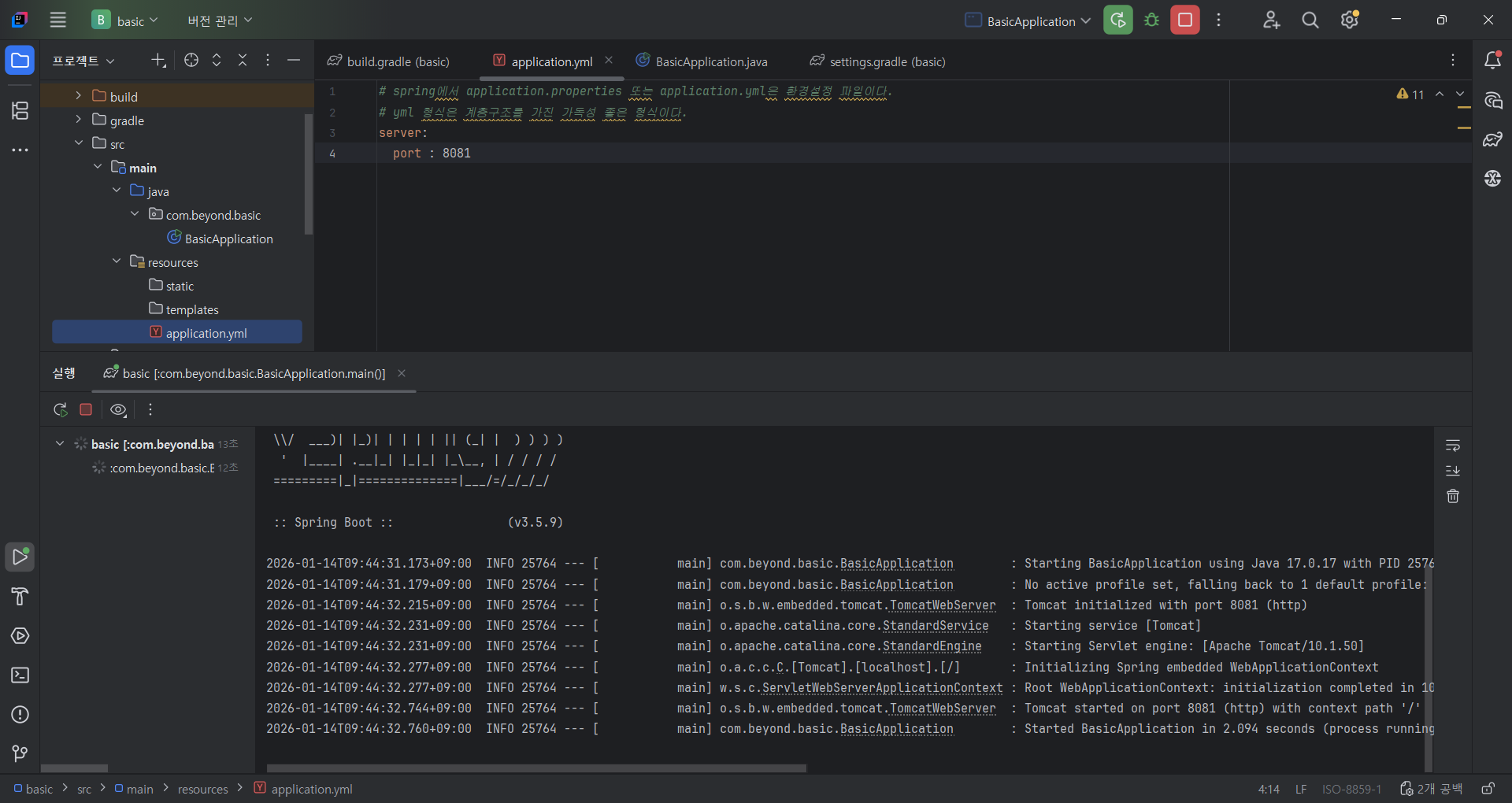1512x803 pixels.
Task: Click the LF line separator widget
Action: pos(1301,789)
